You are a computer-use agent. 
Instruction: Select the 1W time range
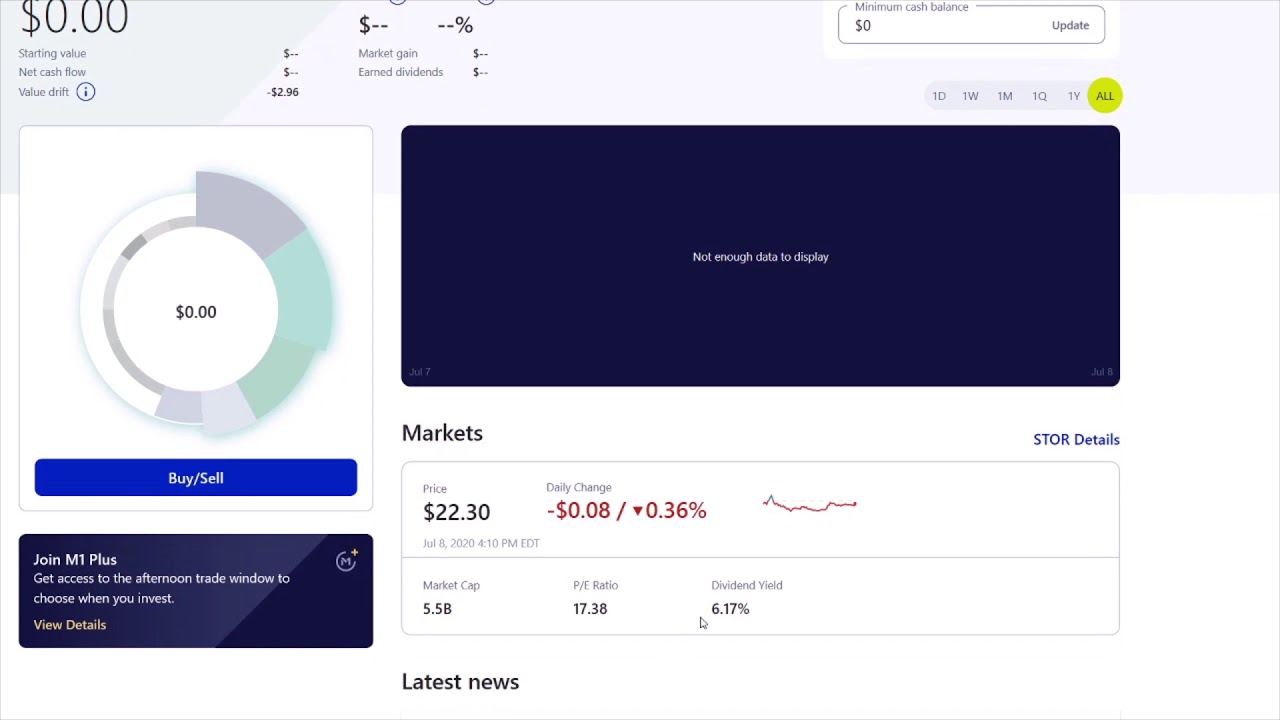(970, 96)
